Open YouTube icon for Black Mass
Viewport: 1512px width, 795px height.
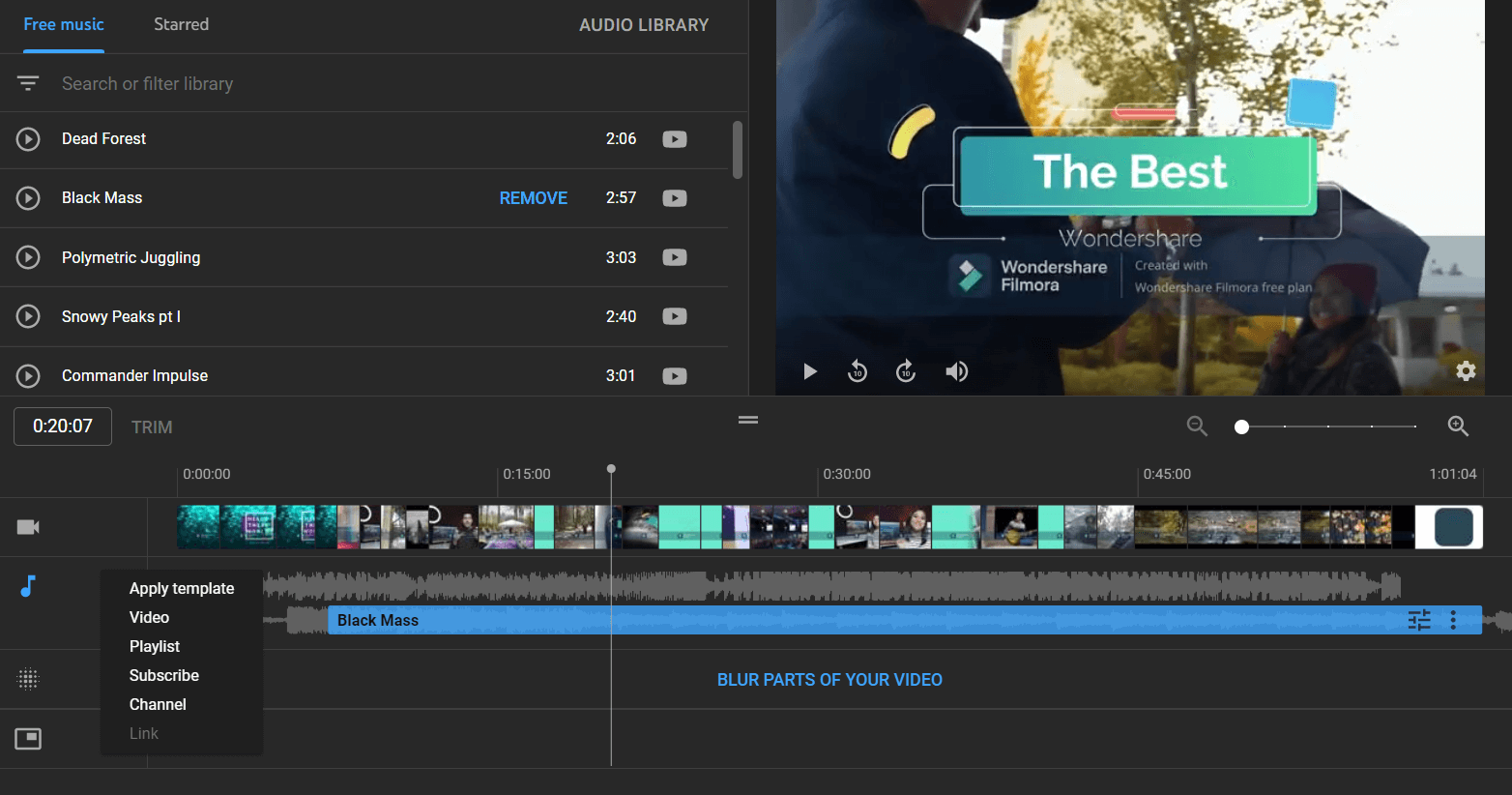click(675, 198)
